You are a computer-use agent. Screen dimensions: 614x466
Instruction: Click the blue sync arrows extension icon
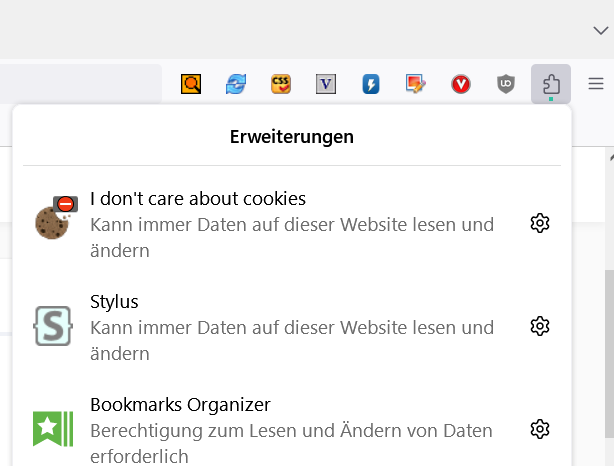point(236,84)
